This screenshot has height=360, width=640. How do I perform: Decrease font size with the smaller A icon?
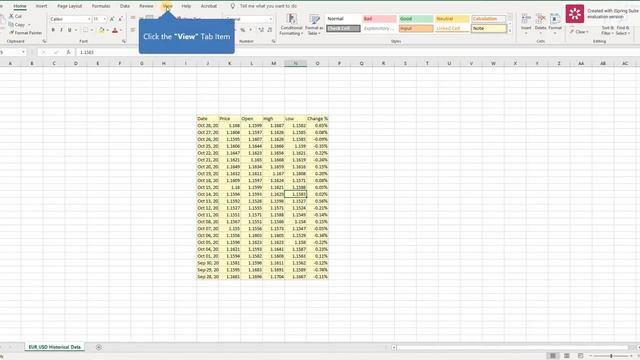pyautogui.click(x=120, y=19)
